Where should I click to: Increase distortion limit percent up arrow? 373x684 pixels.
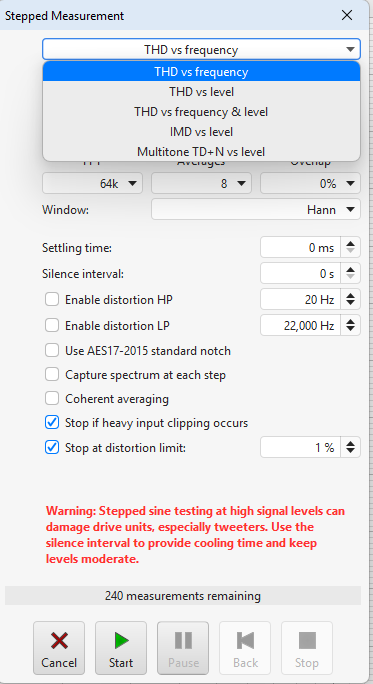(x=350, y=443)
